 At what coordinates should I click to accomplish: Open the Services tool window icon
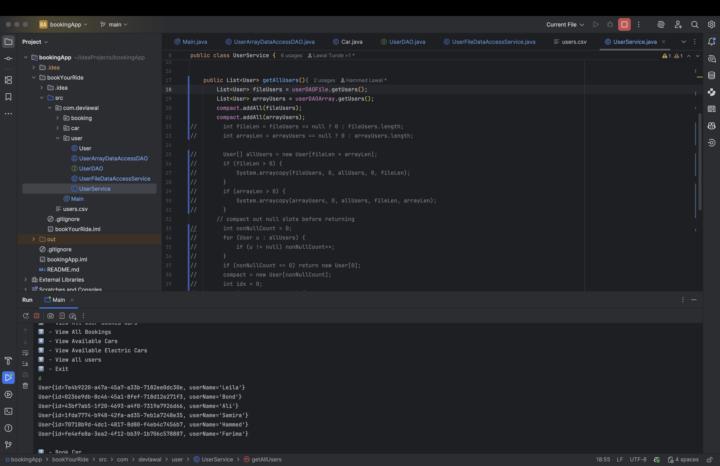(8, 394)
